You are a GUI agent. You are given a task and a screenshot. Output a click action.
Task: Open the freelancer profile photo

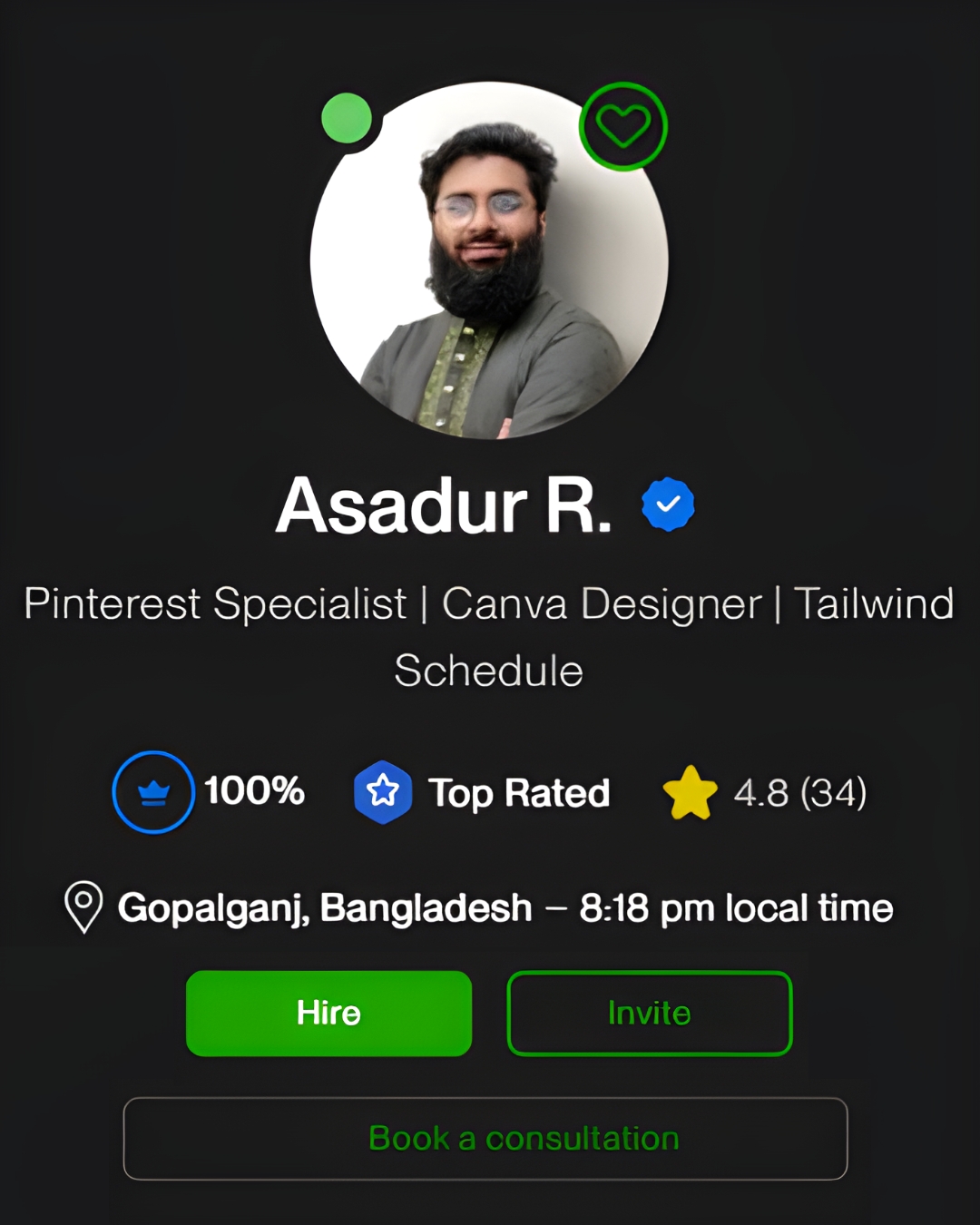click(x=489, y=260)
